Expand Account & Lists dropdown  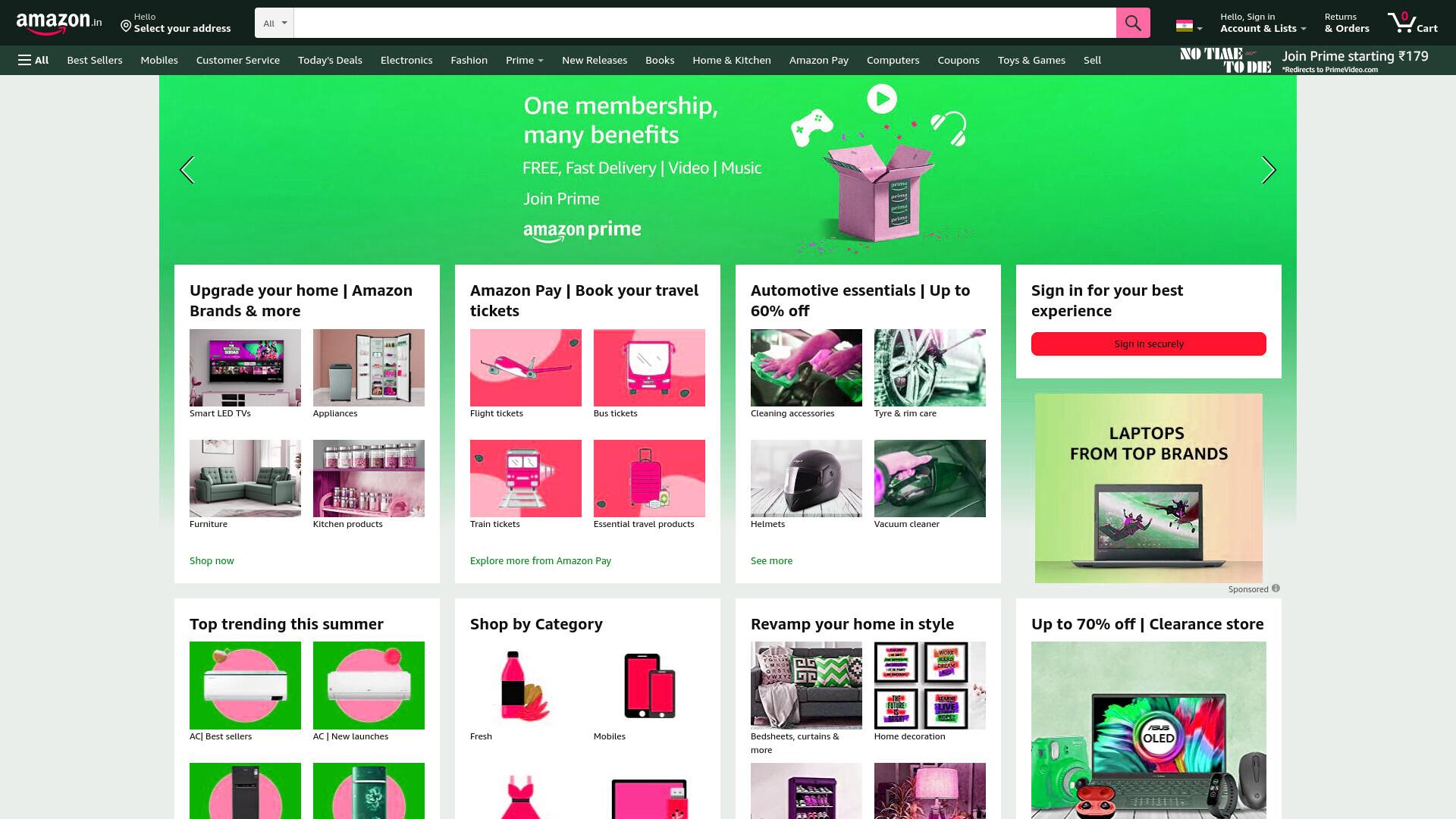[1263, 23]
